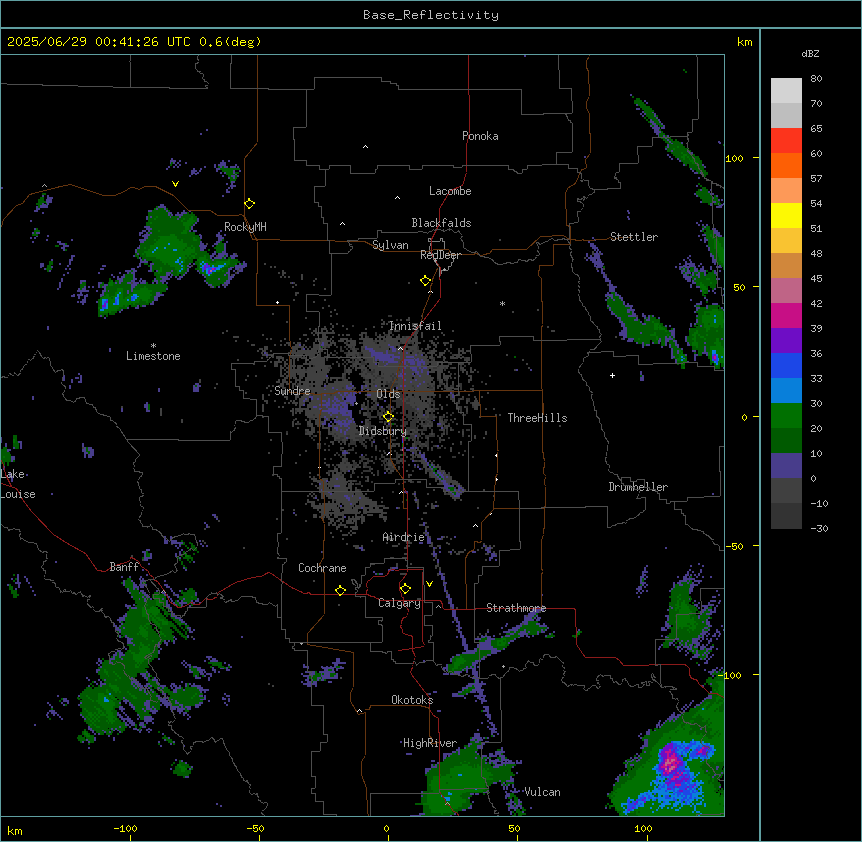Click the white asterisk marker above Limestone

point(153,346)
